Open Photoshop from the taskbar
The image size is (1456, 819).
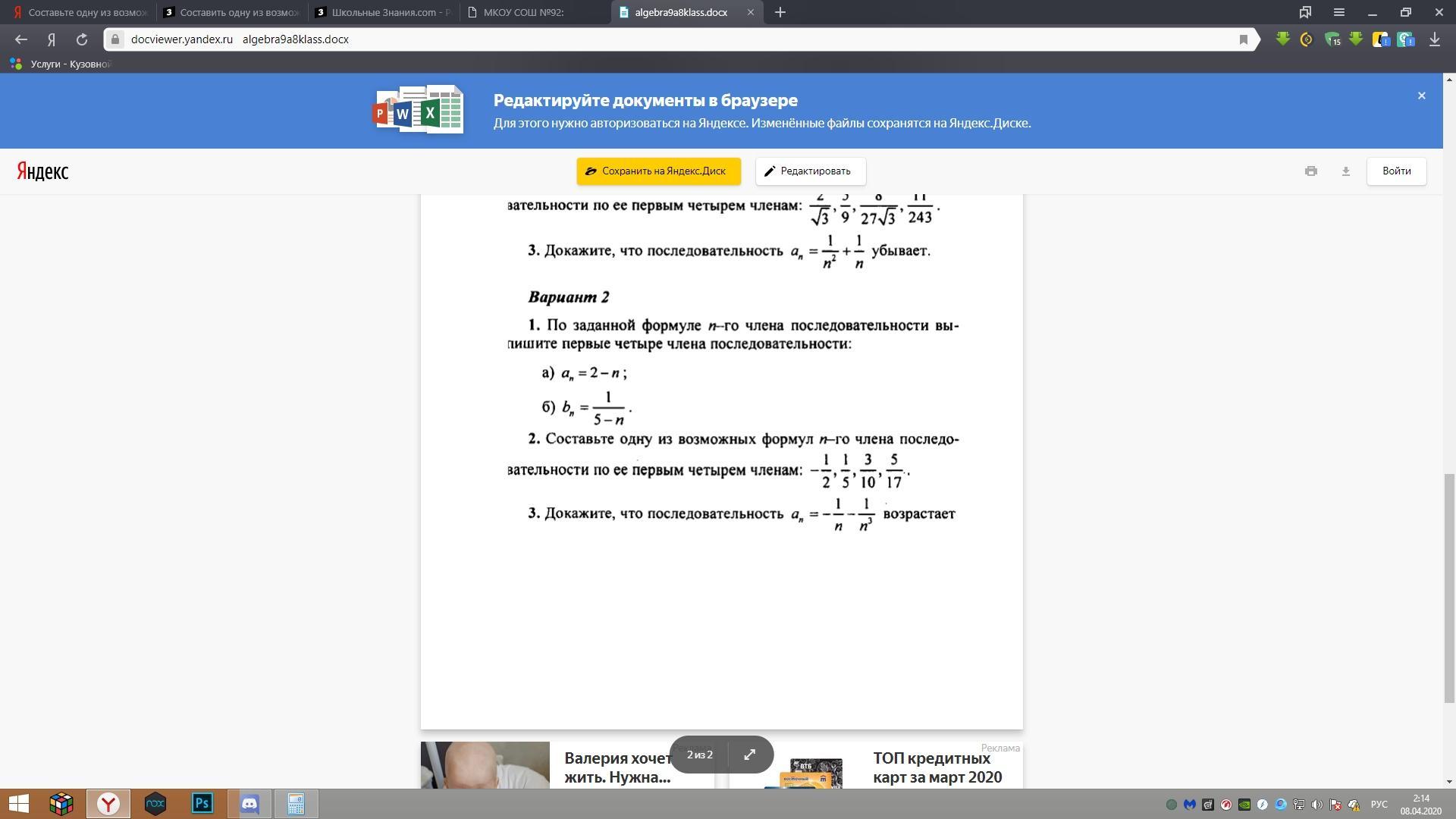click(202, 804)
